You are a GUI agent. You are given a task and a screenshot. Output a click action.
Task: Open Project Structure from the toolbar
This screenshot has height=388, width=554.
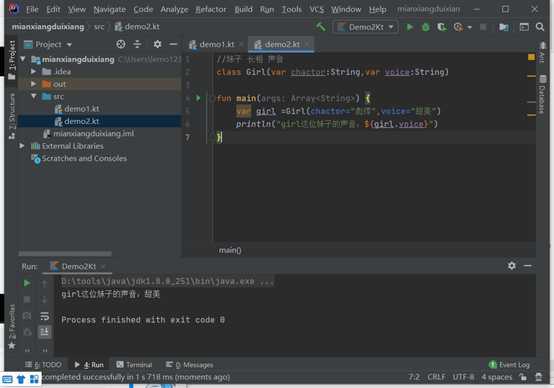(504, 27)
